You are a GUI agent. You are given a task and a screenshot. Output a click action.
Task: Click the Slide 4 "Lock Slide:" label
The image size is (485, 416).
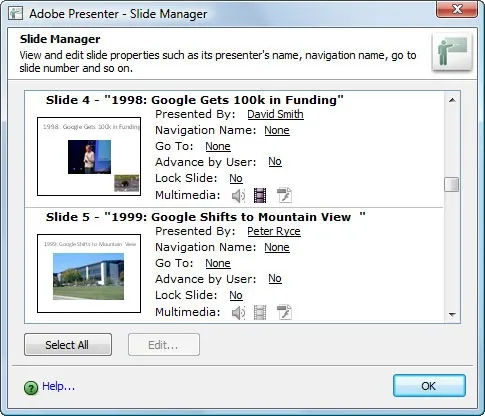pos(186,178)
